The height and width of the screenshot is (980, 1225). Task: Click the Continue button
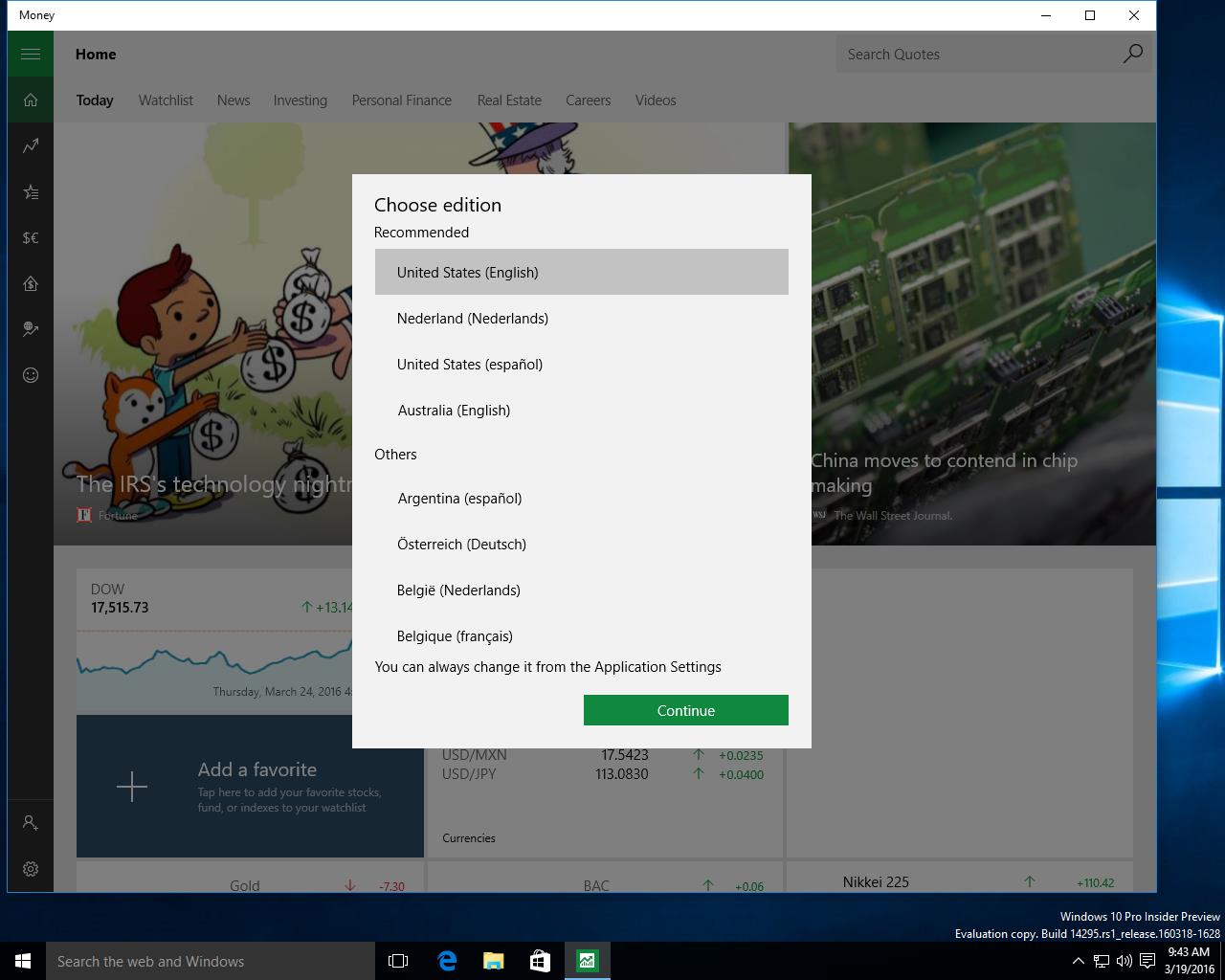(x=686, y=710)
